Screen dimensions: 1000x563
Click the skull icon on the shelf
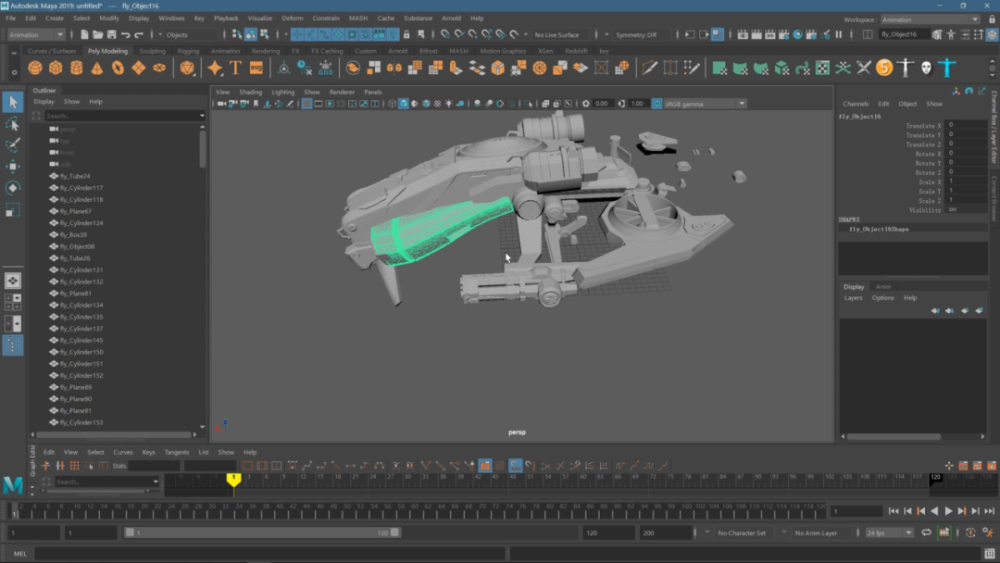pos(926,68)
